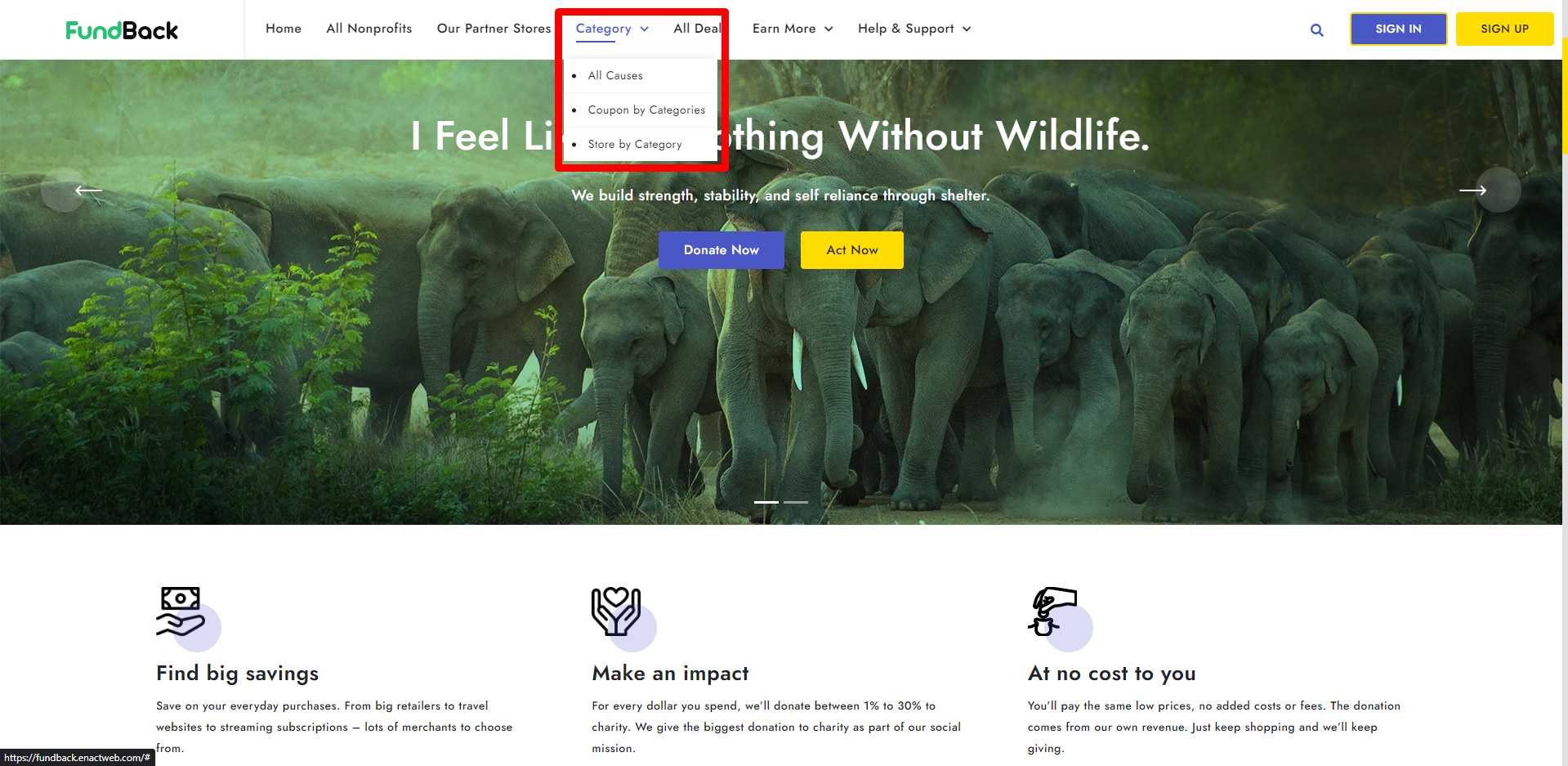Click the FundBack logo

(122, 30)
